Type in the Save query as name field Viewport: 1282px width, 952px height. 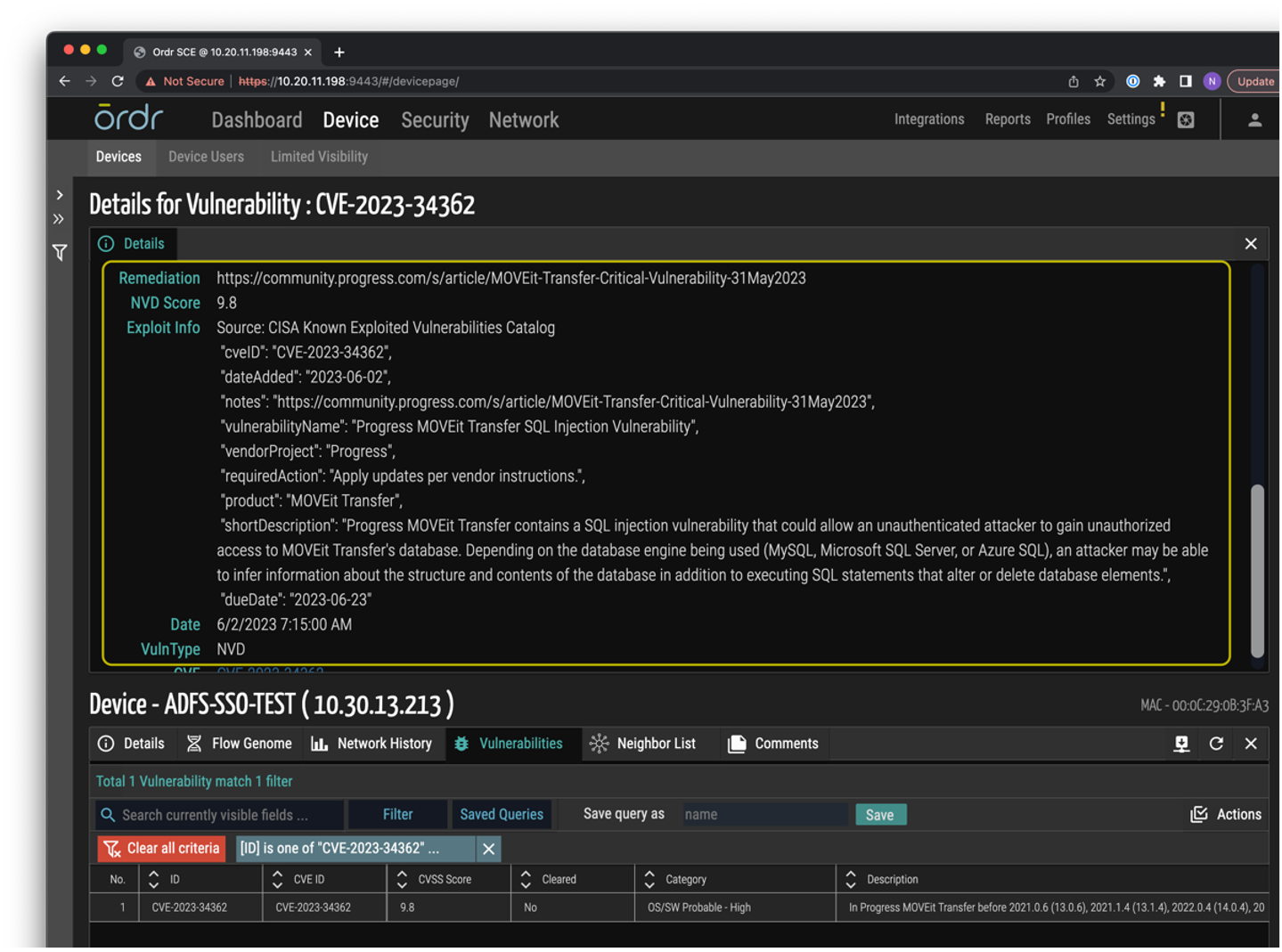(x=766, y=814)
